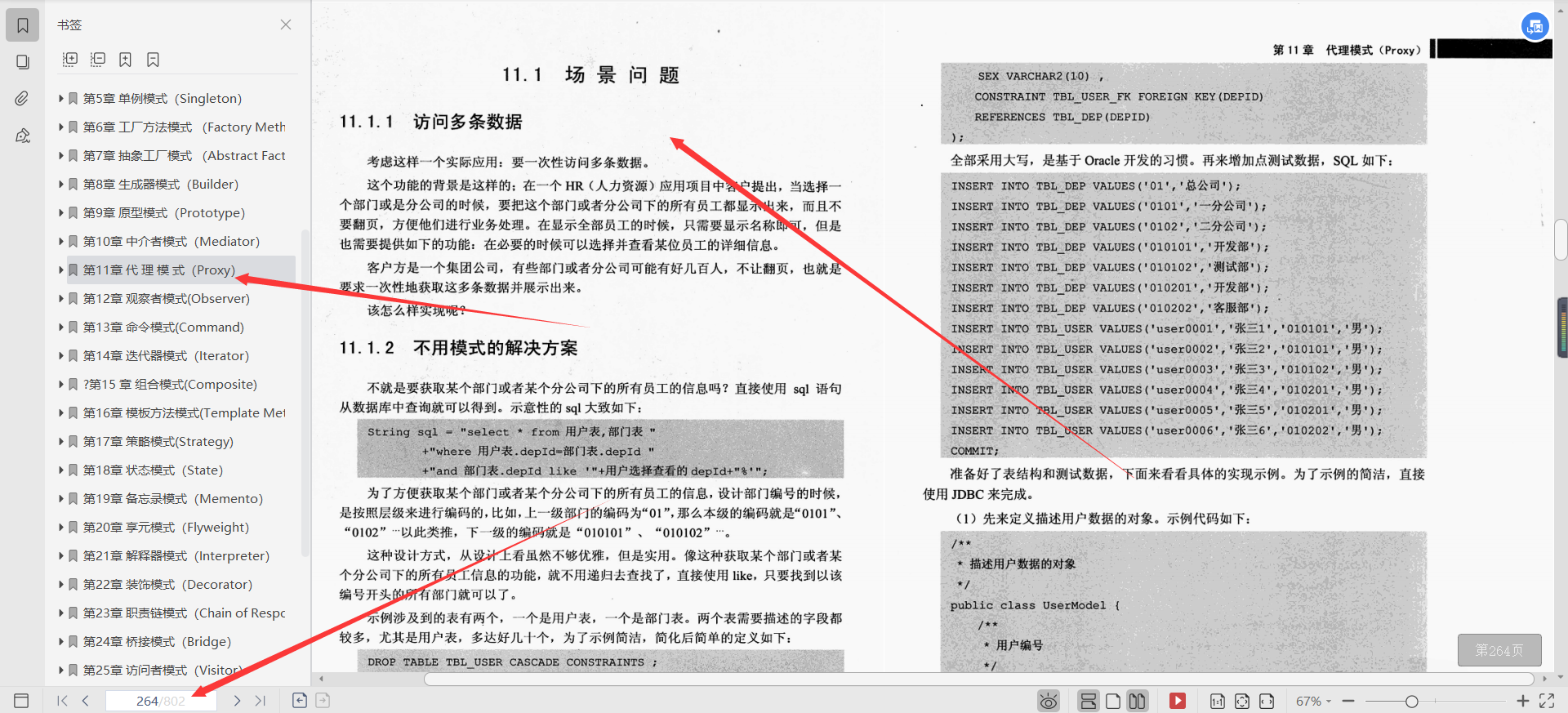Click the previous view back icon
Viewport: 1568px width, 713px height.
tap(300, 700)
